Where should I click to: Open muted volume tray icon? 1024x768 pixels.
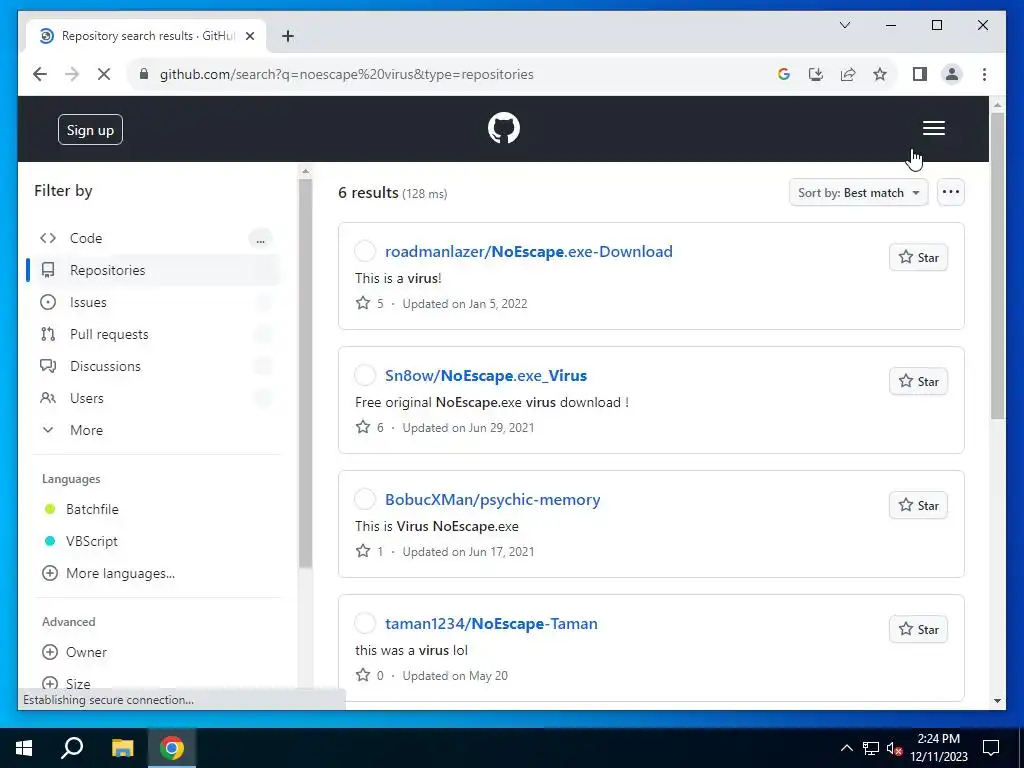[895, 748]
